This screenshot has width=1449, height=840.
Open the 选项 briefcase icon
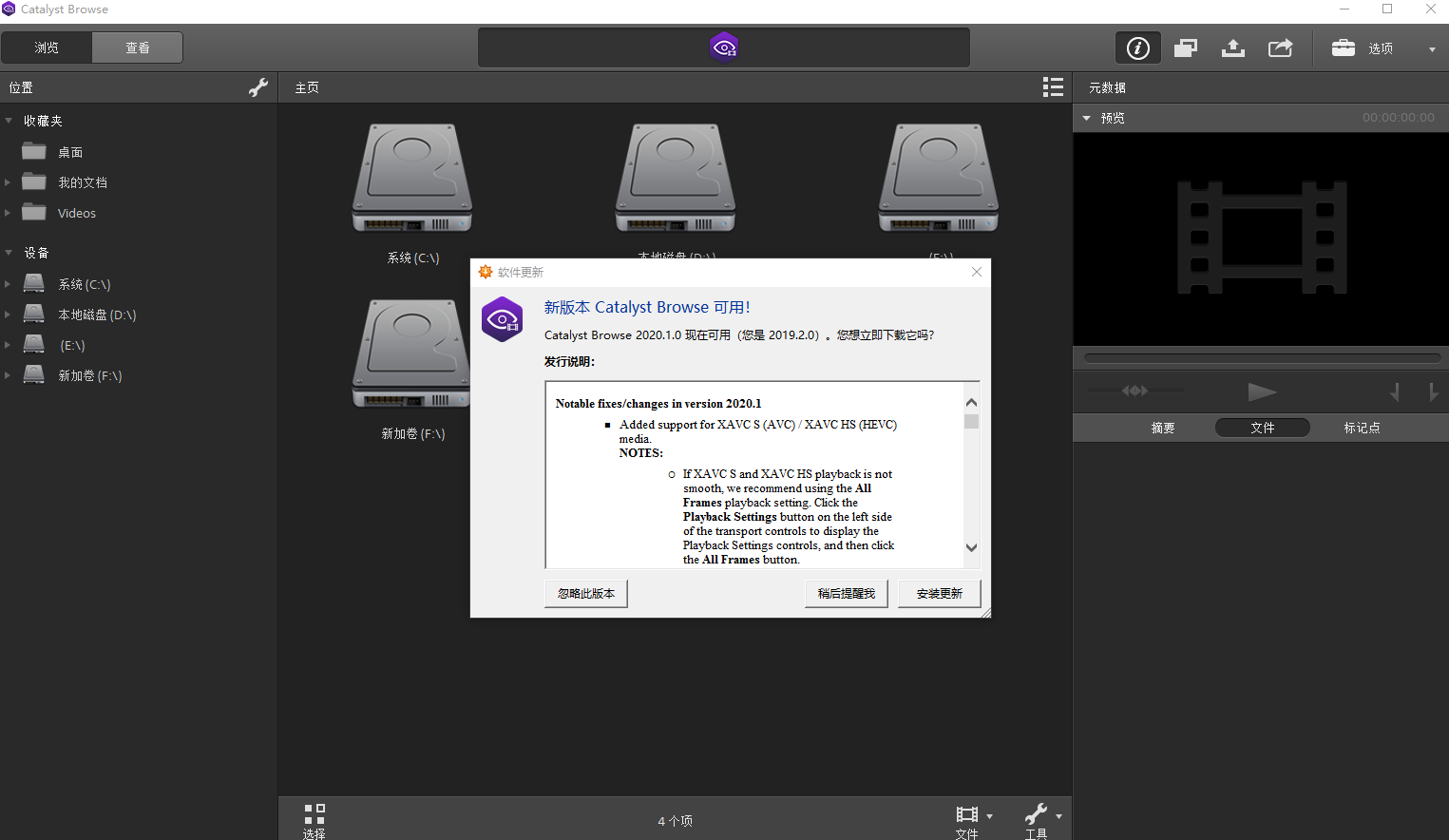point(1343,48)
